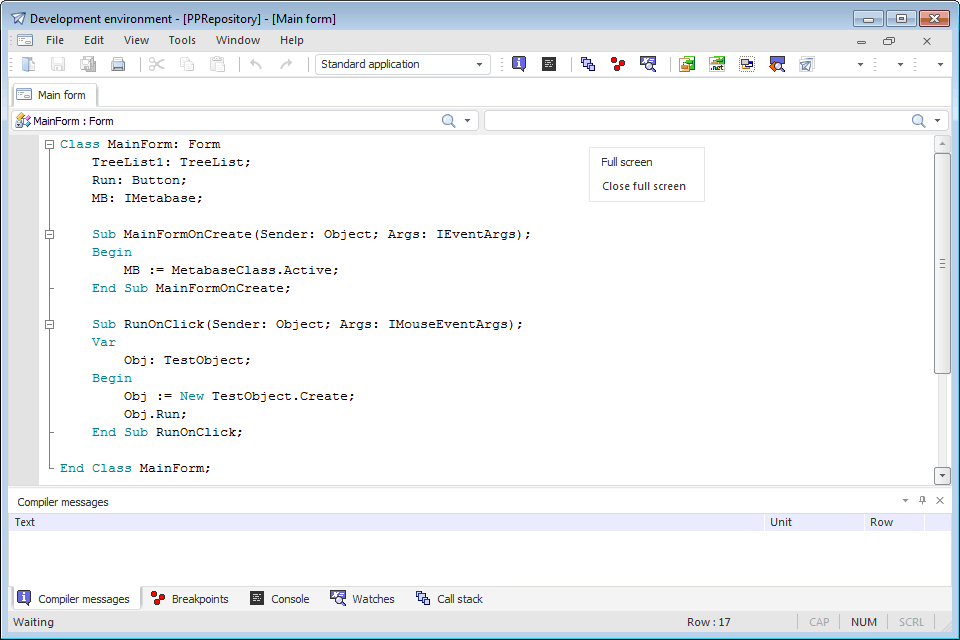
Task: Expand the right member list dropdown arrow
Action: (937, 121)
